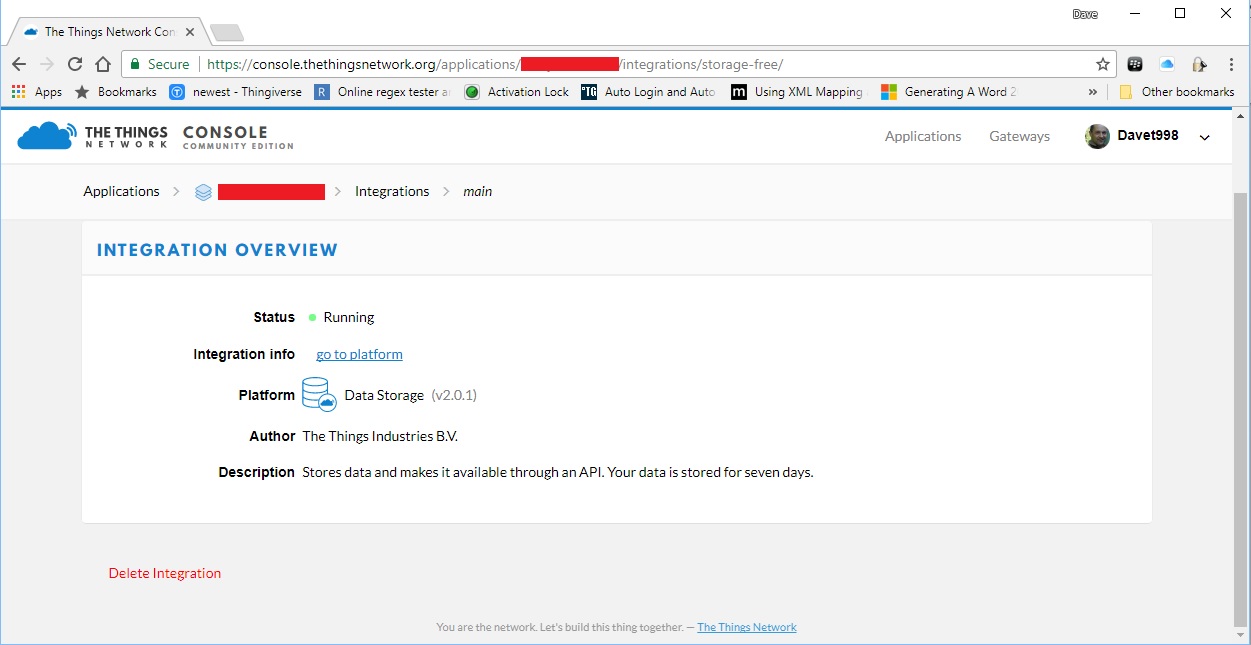
Task: Click the browser back arrow
Action: click(x=19, y=64)
